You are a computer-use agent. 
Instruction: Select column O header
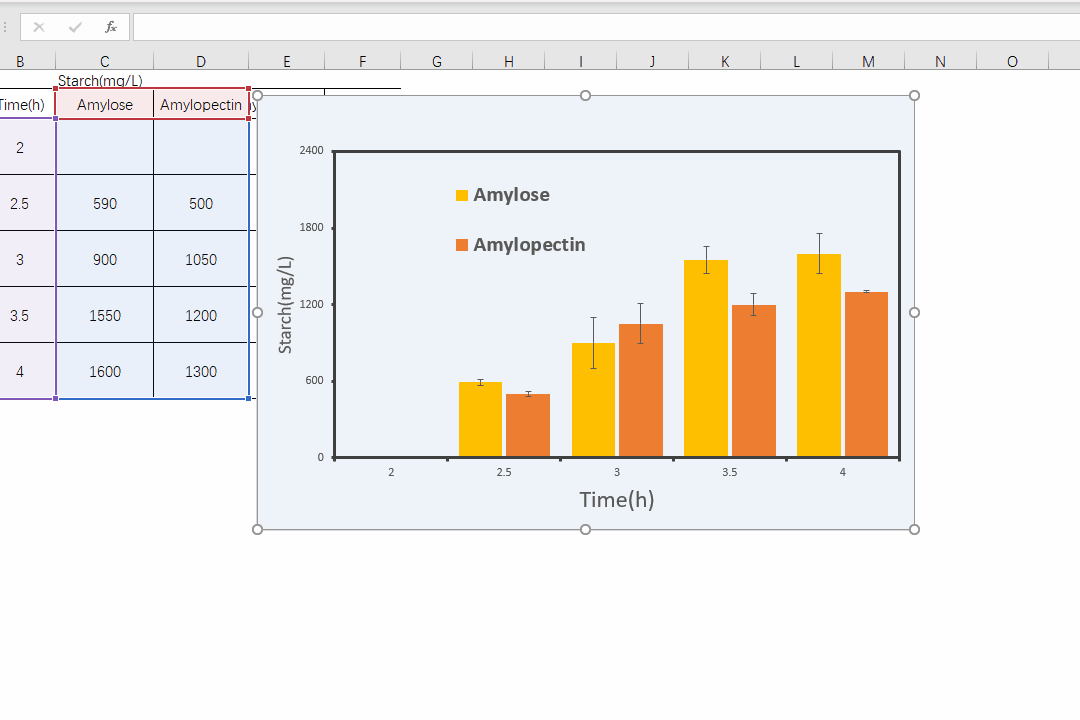tap(1012, 61)
